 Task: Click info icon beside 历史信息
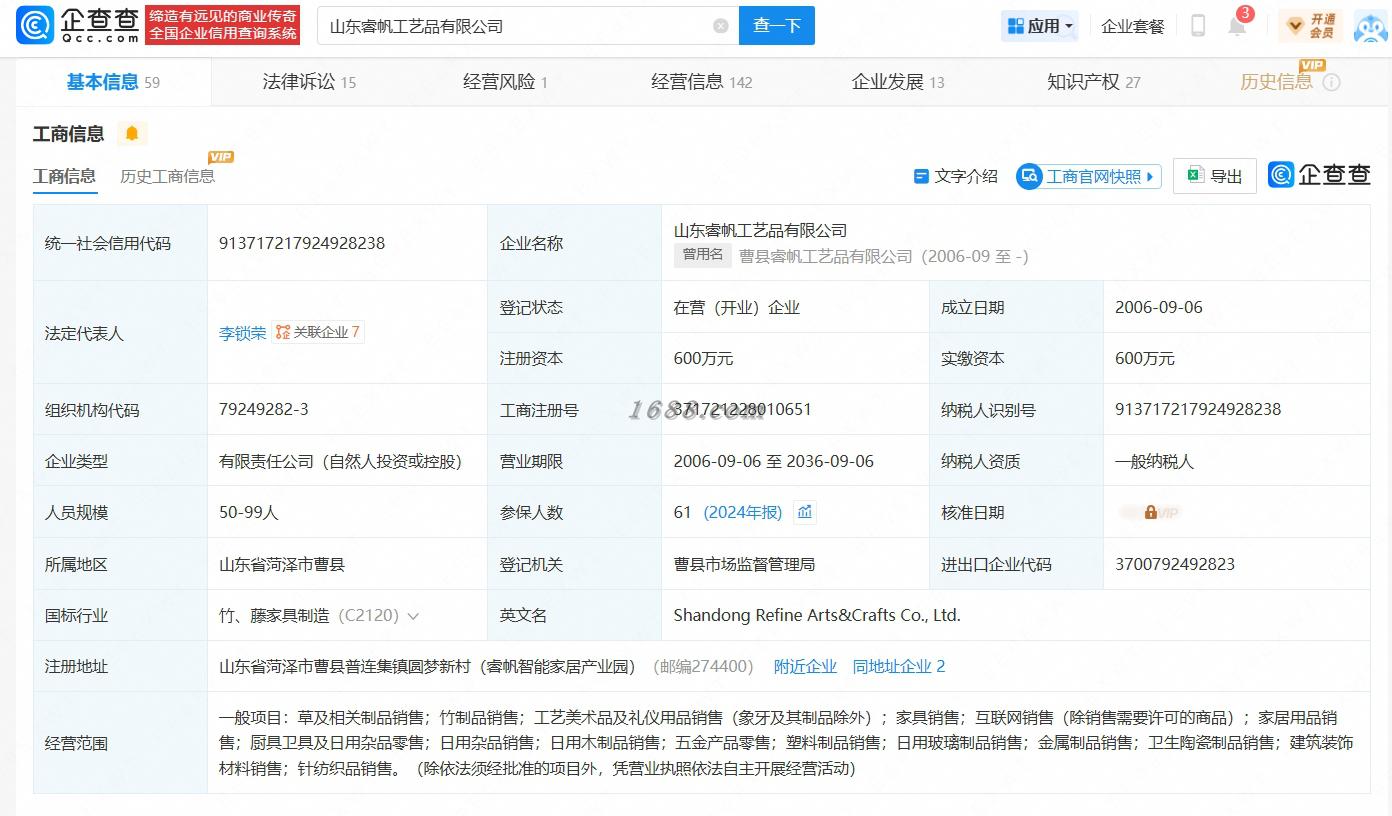1331,83
